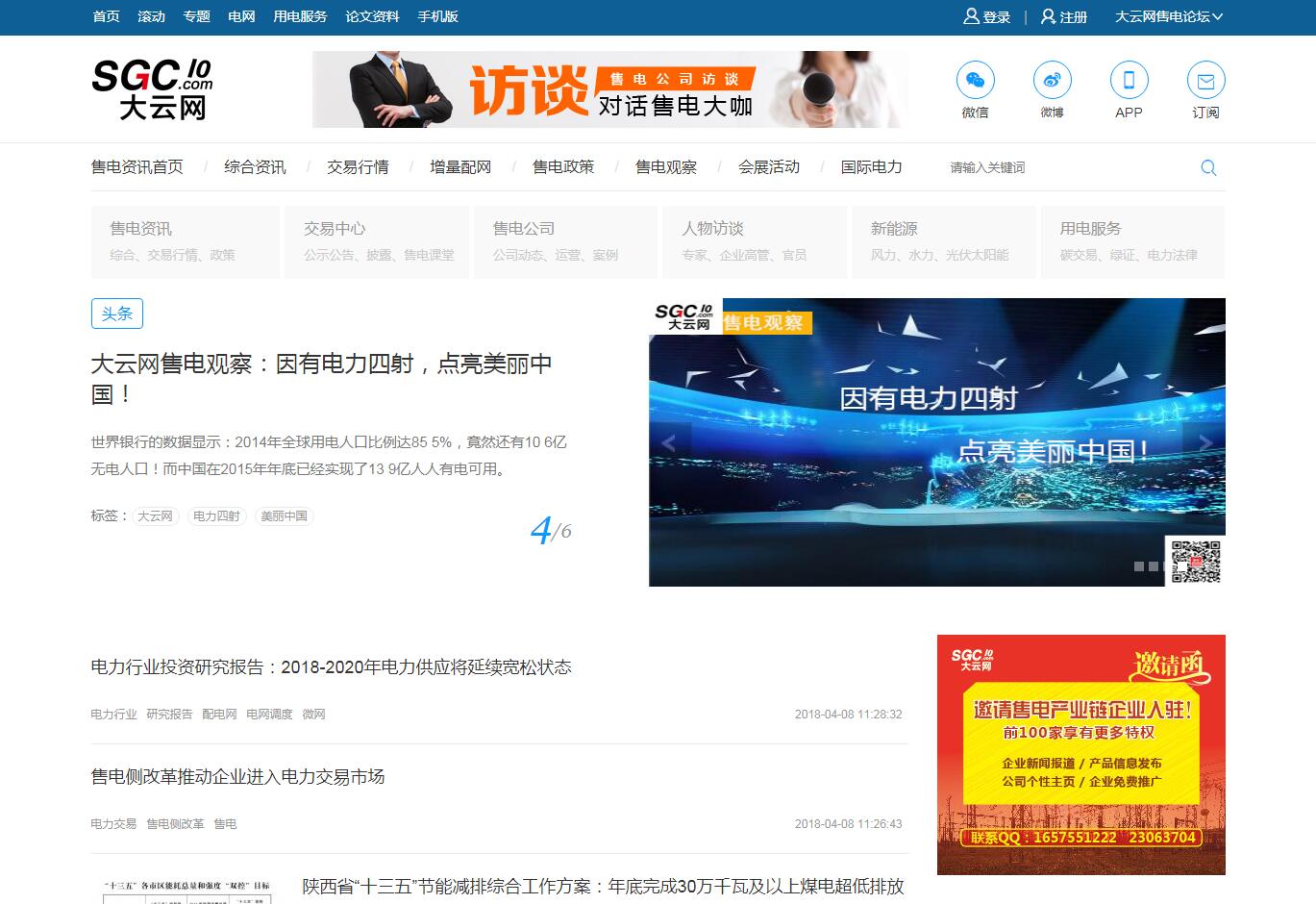Click the 头条 badge button
The height and width of the screenshot is (904, 1316).
tap(117, 314)
